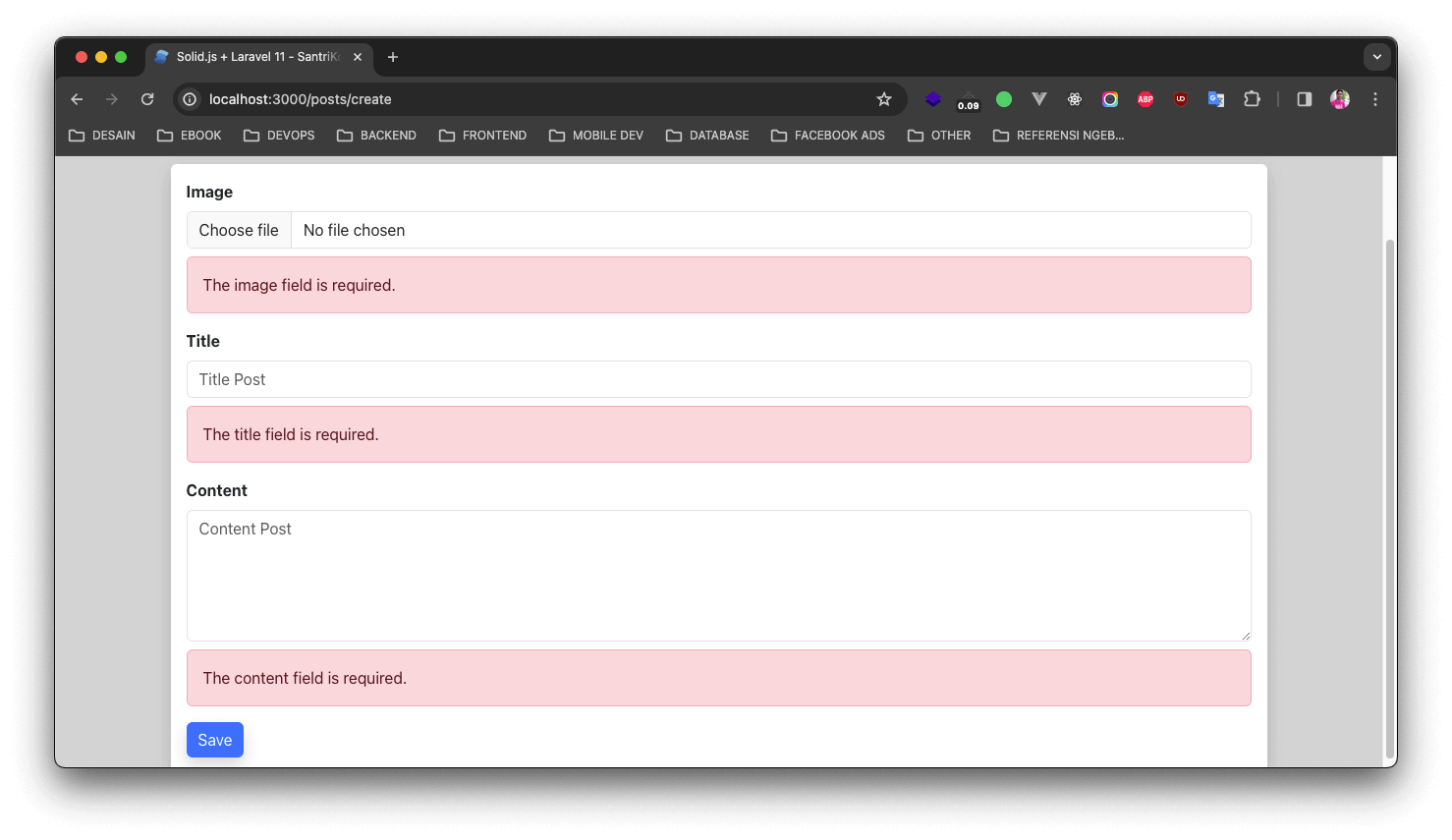
Task: Toggle the browser side panel icon
Action: point(1305,99)
